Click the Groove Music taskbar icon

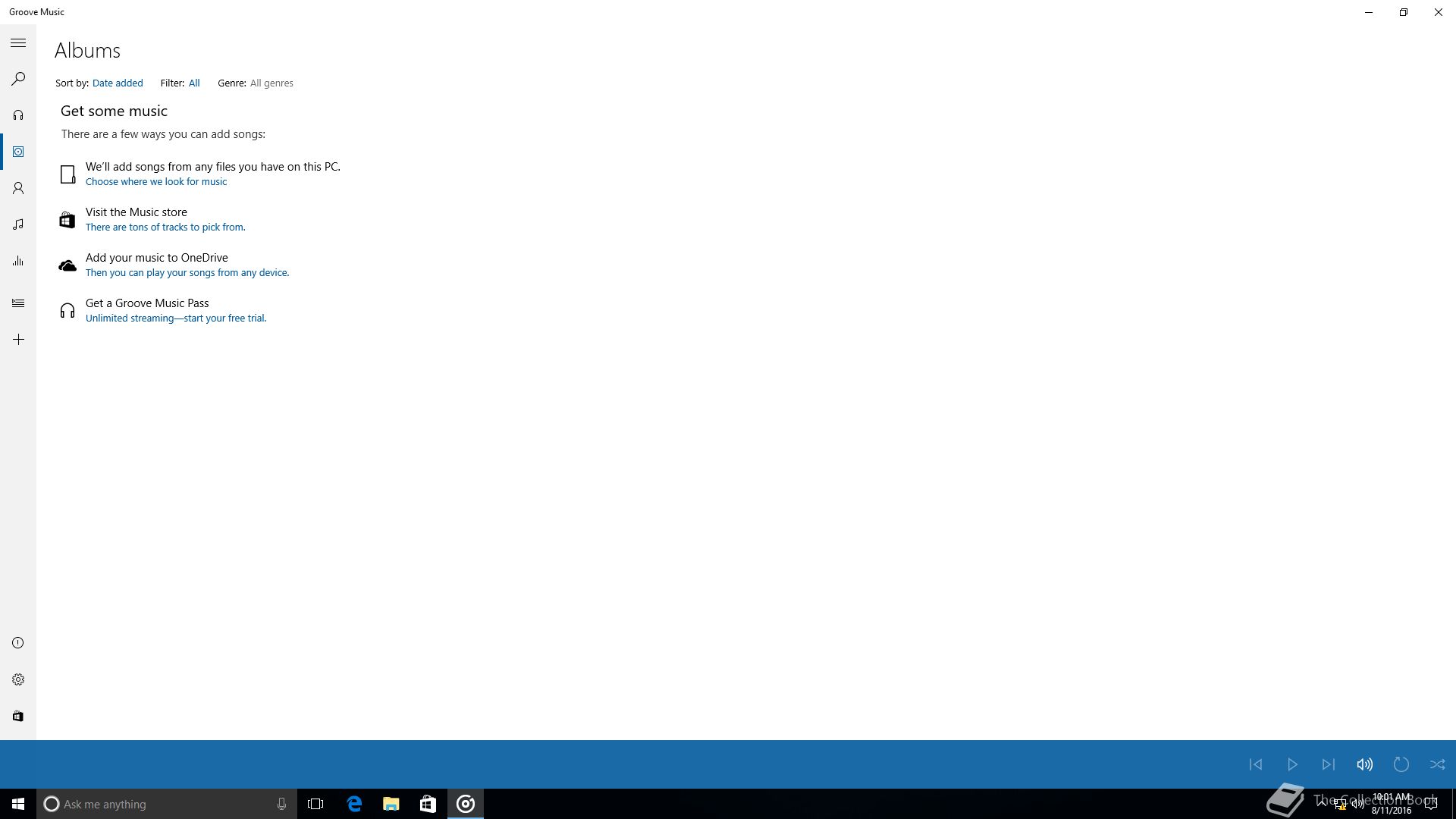[466, 804]
